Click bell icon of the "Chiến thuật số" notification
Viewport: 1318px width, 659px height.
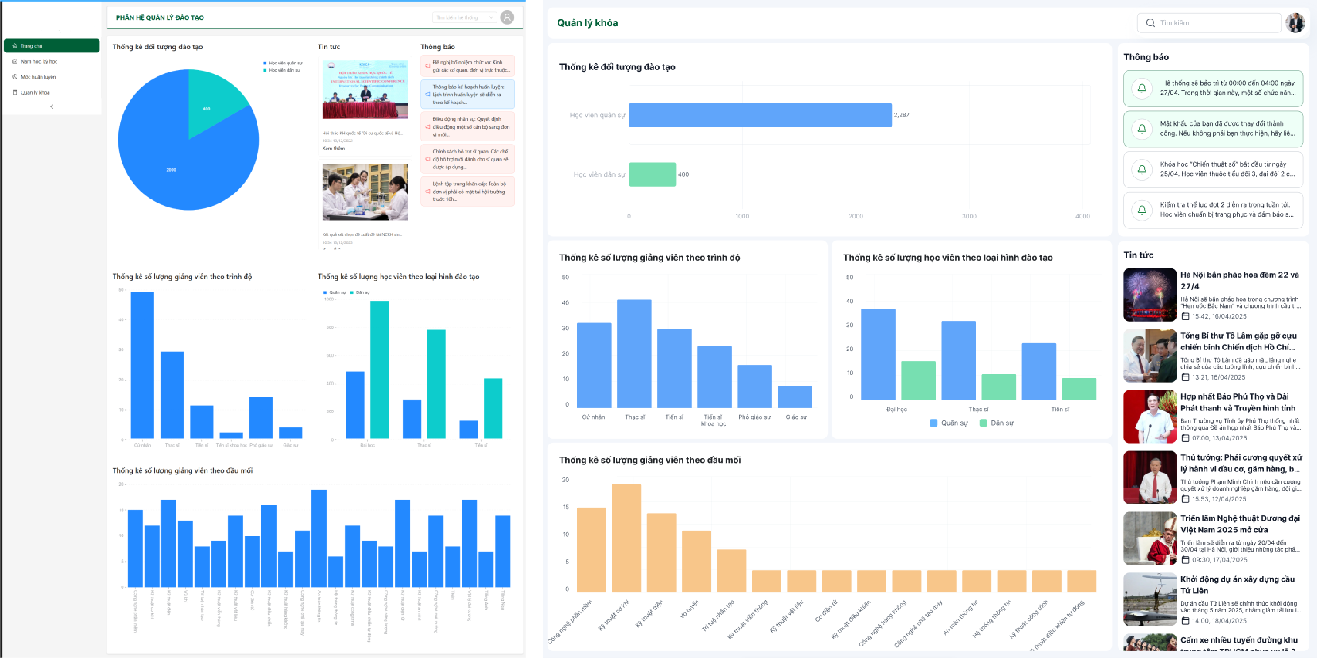coord(1140,169)
